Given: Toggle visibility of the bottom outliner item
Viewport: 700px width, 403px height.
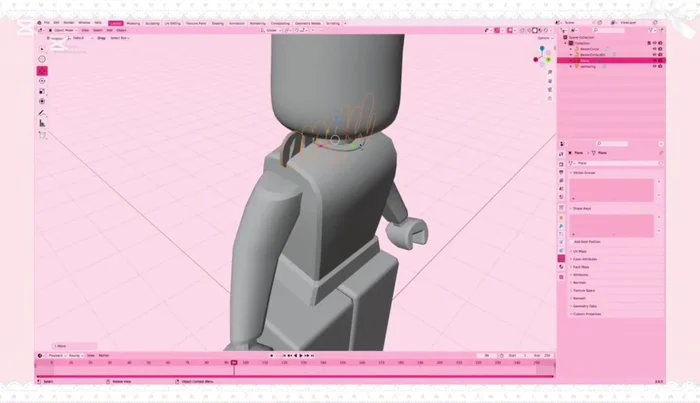Looking at the screenshot, I should pos(652,67).
